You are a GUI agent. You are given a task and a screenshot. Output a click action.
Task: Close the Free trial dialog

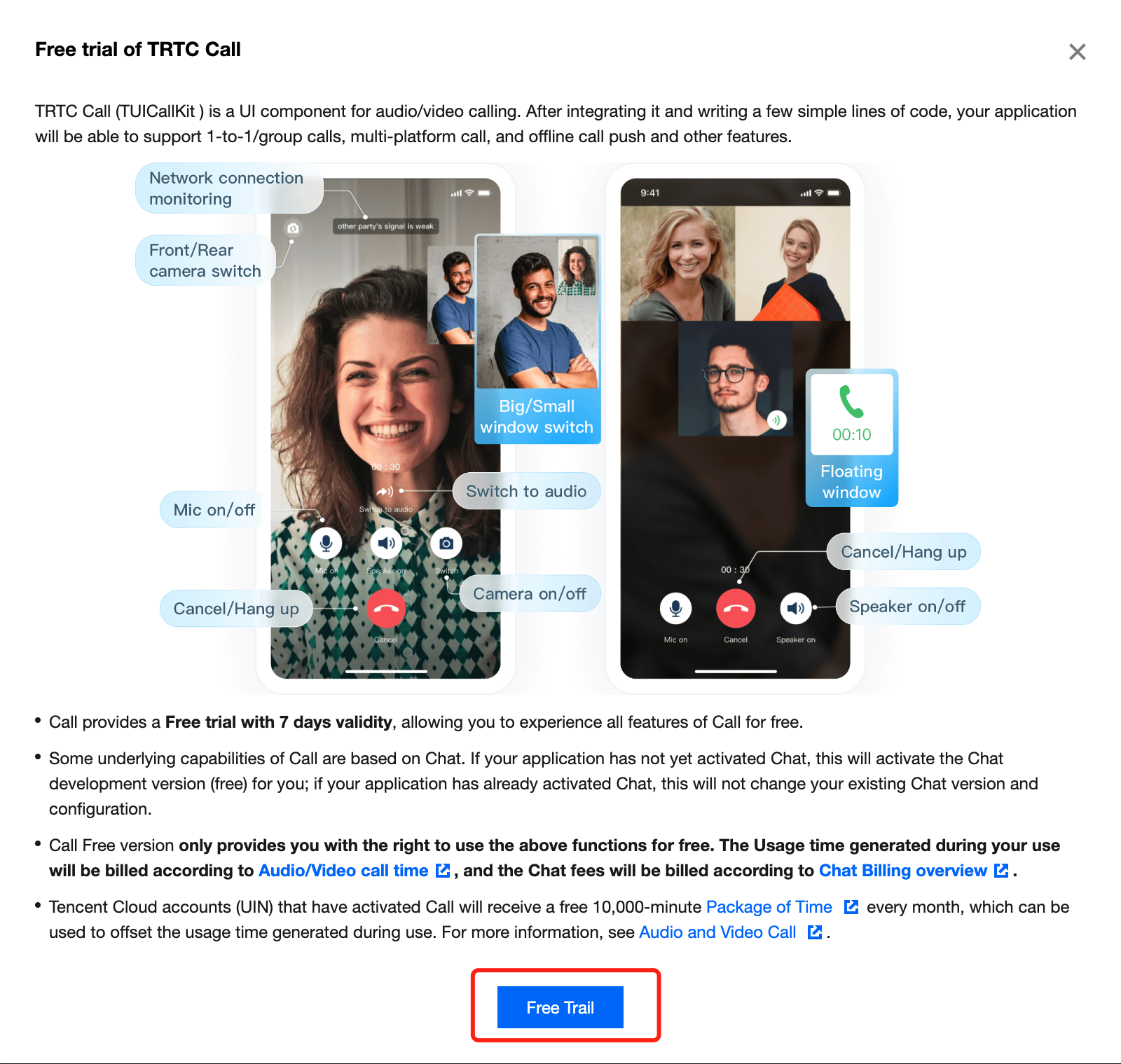click(1077, 52)
